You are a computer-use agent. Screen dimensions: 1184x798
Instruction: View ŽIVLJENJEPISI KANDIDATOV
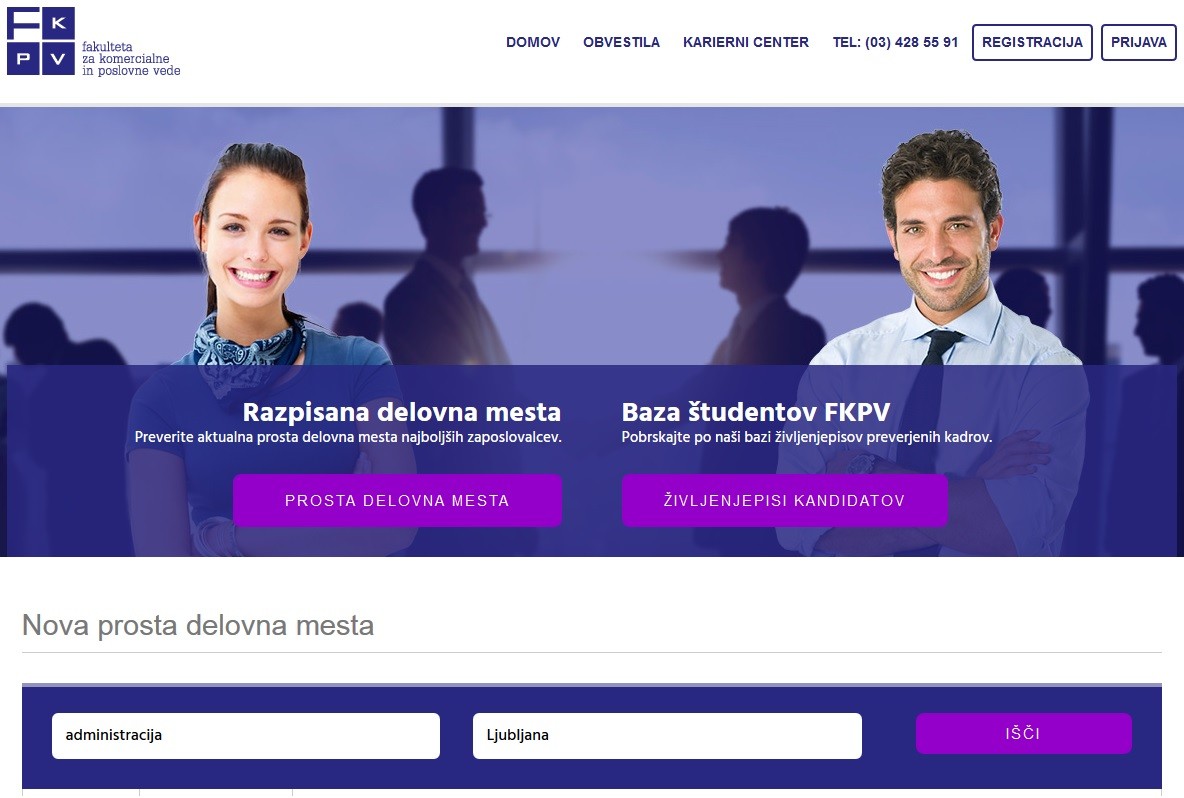click(x=785, y=501)
